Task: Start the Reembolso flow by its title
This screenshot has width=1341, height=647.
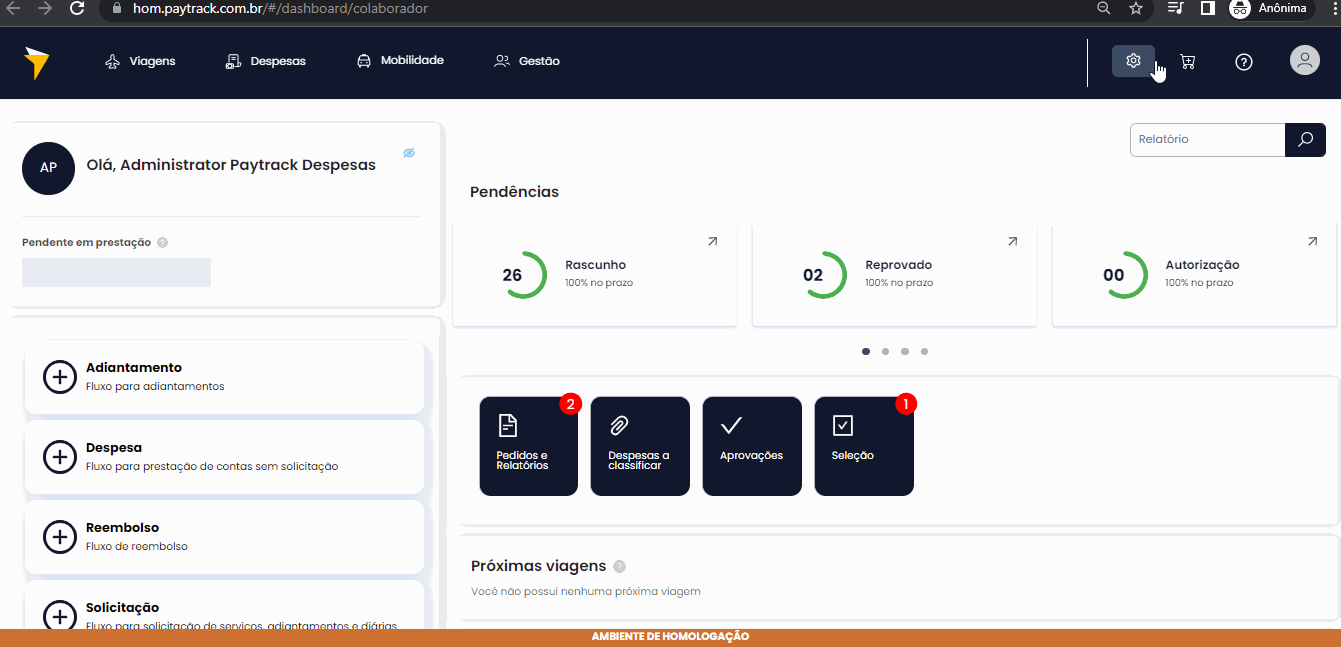Action: [x=122, y=528]
